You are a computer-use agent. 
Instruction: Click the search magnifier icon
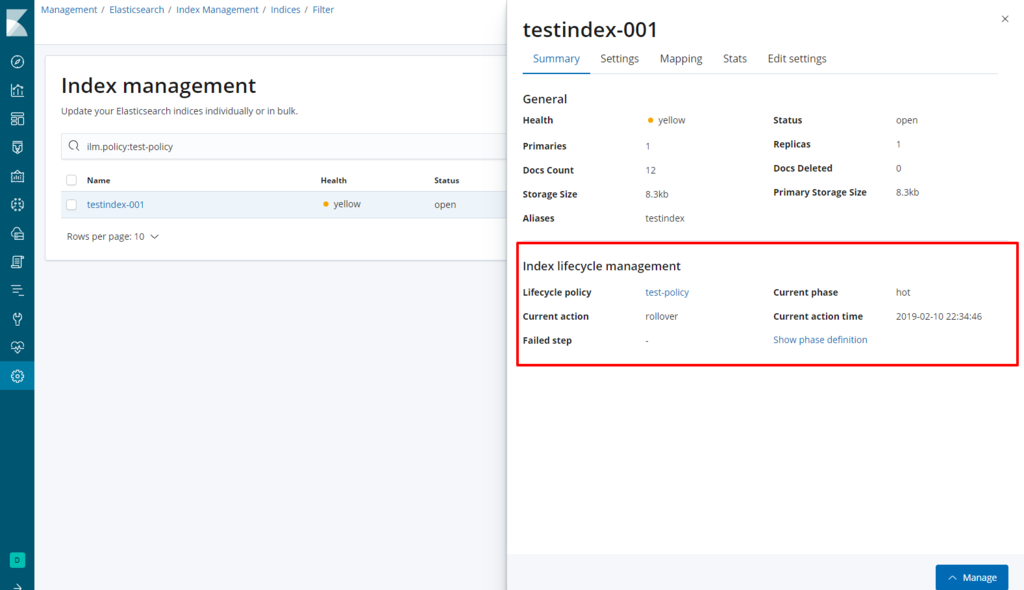[x=74, y=146]
